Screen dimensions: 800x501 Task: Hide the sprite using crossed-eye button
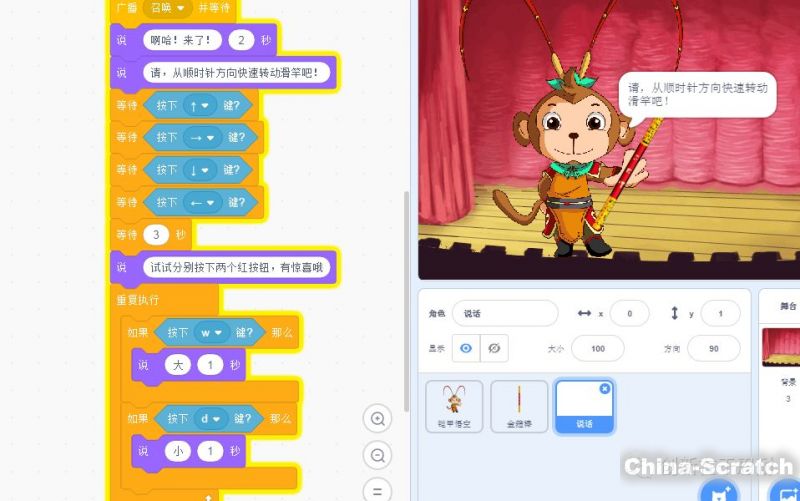(493, 348)
